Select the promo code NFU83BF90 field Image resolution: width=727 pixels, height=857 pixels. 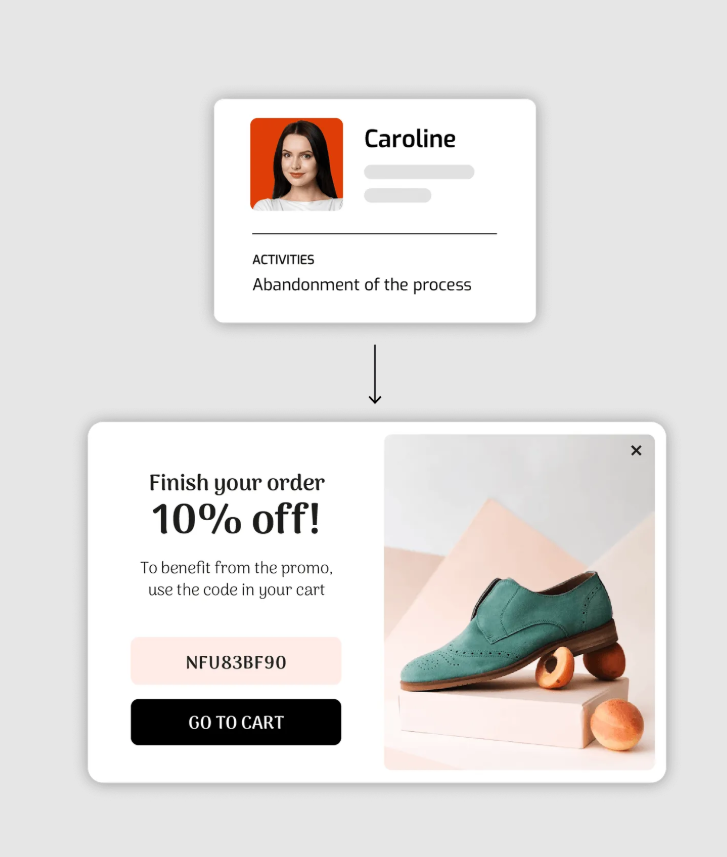(x=236, y=661)
